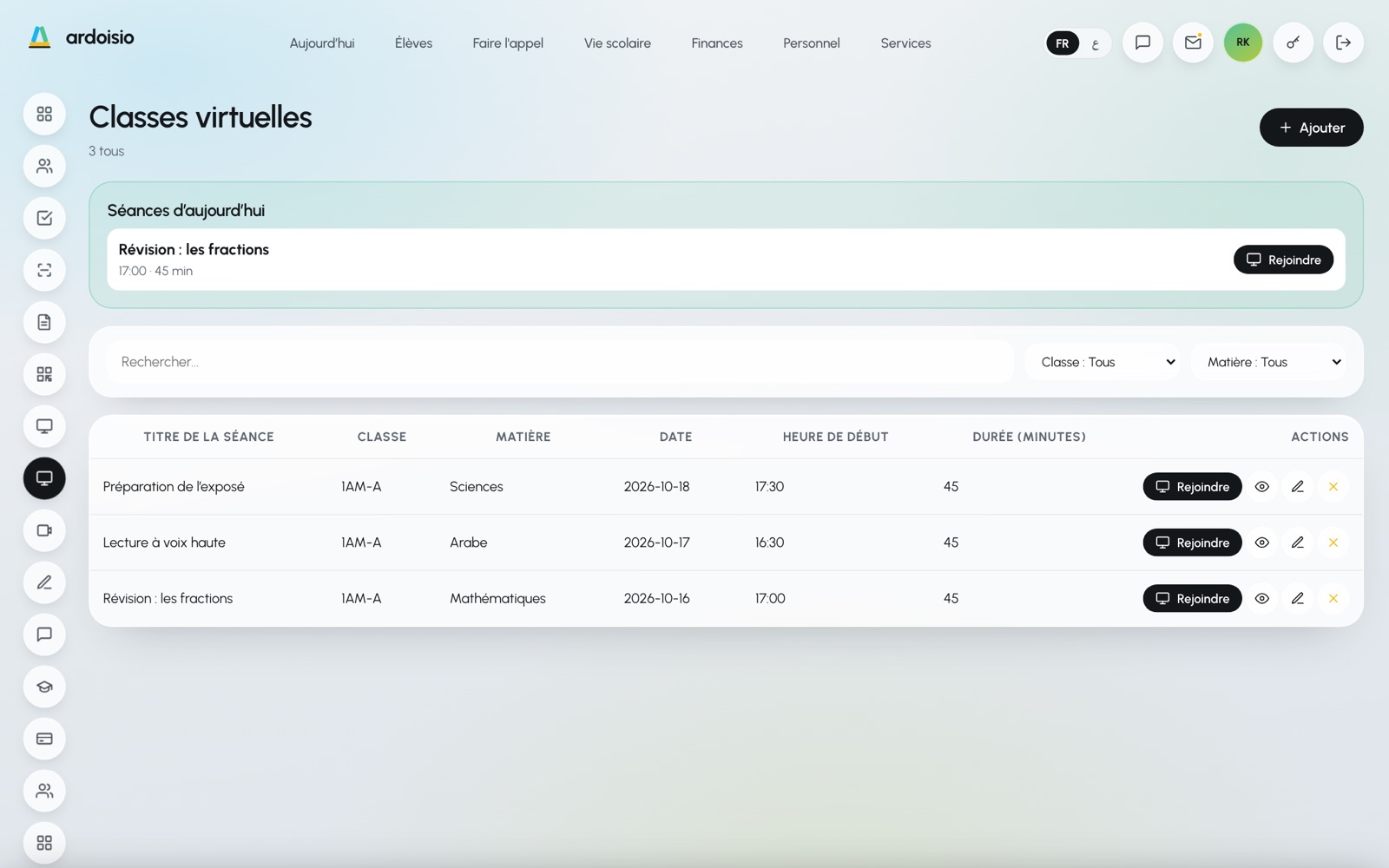Open the Personnel menu

812,43
